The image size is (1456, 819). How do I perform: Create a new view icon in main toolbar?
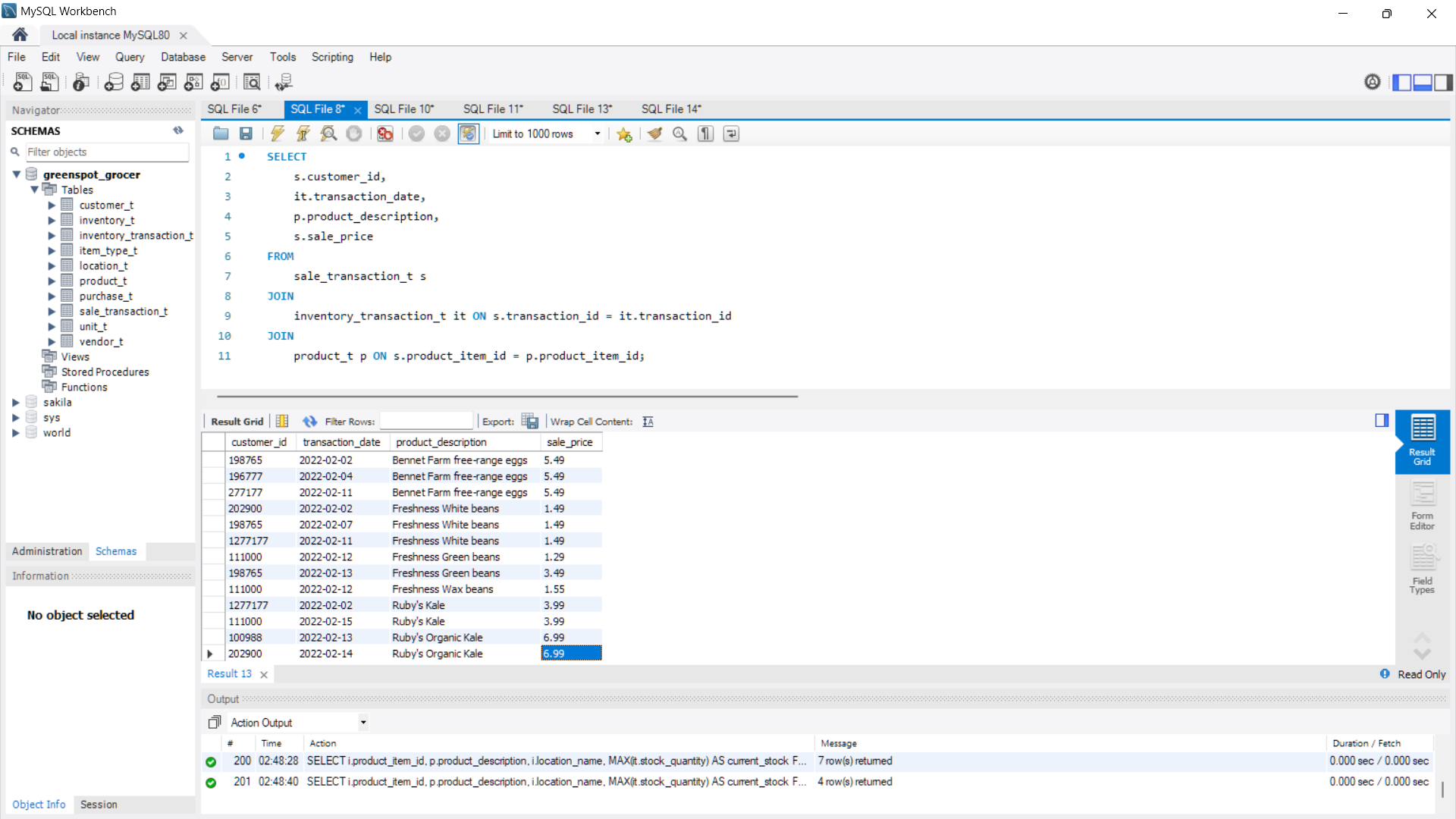[167, 82]
